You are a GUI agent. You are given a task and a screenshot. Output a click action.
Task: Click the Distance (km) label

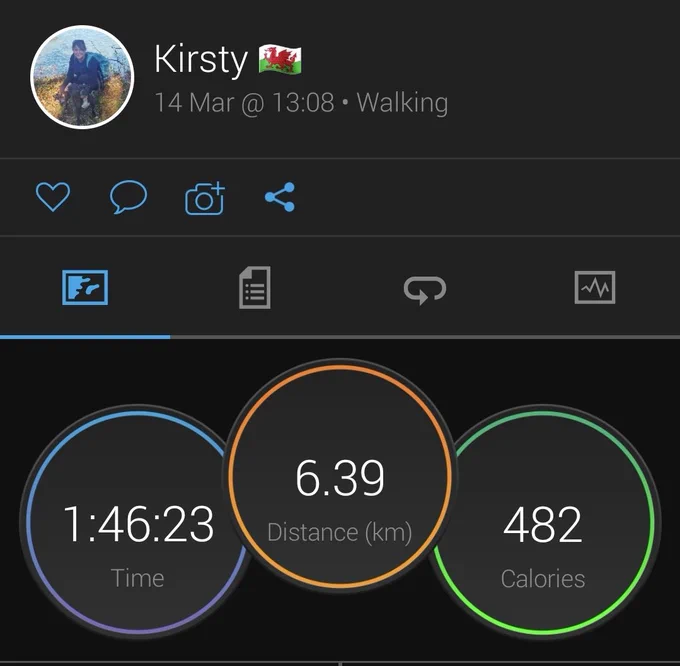click(x=340, y=532)
